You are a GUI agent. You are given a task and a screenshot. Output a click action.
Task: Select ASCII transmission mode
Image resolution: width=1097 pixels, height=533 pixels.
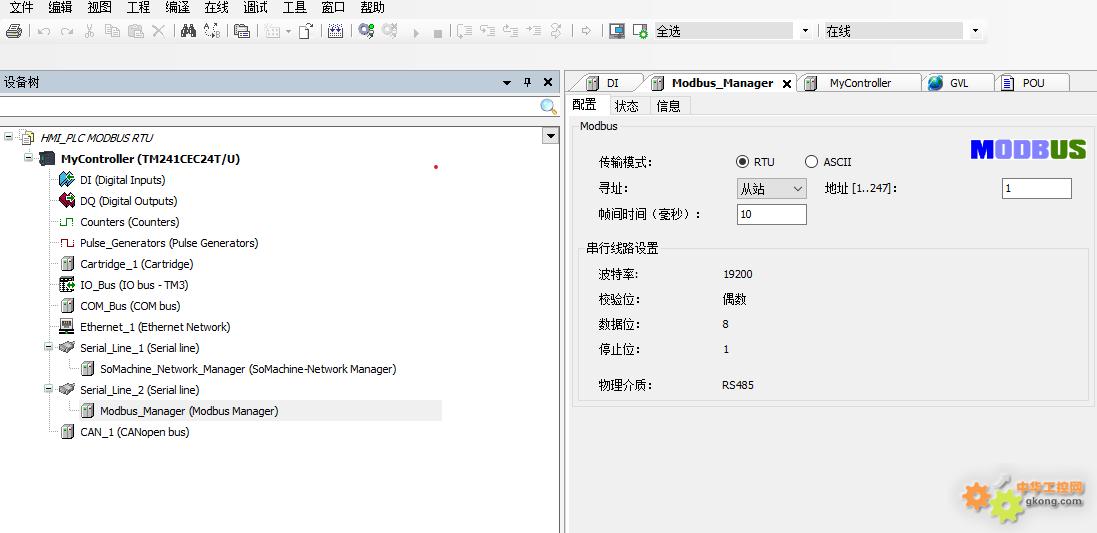tap(811, 162)
